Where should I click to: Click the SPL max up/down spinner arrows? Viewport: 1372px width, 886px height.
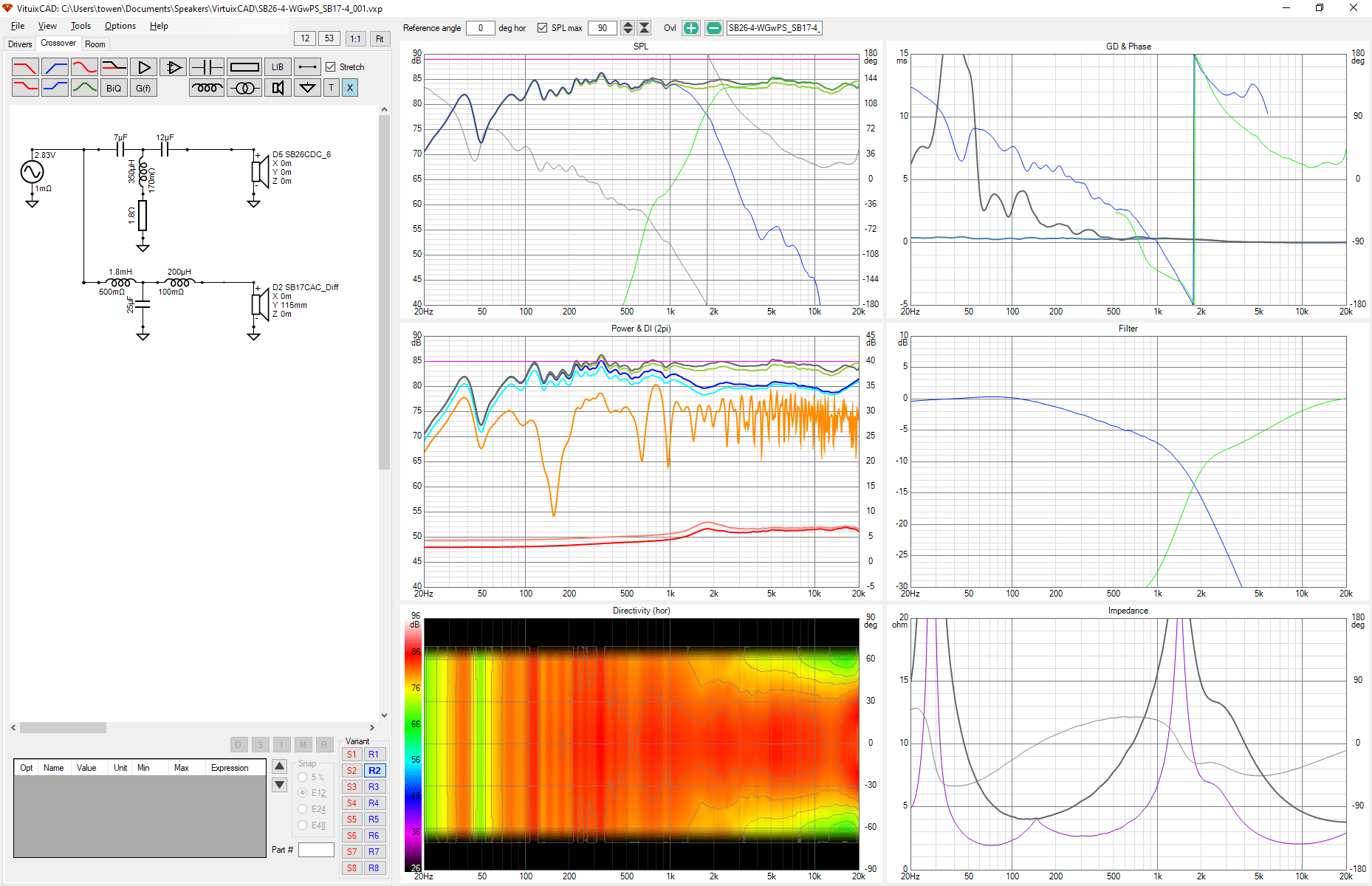pos(628,28)
